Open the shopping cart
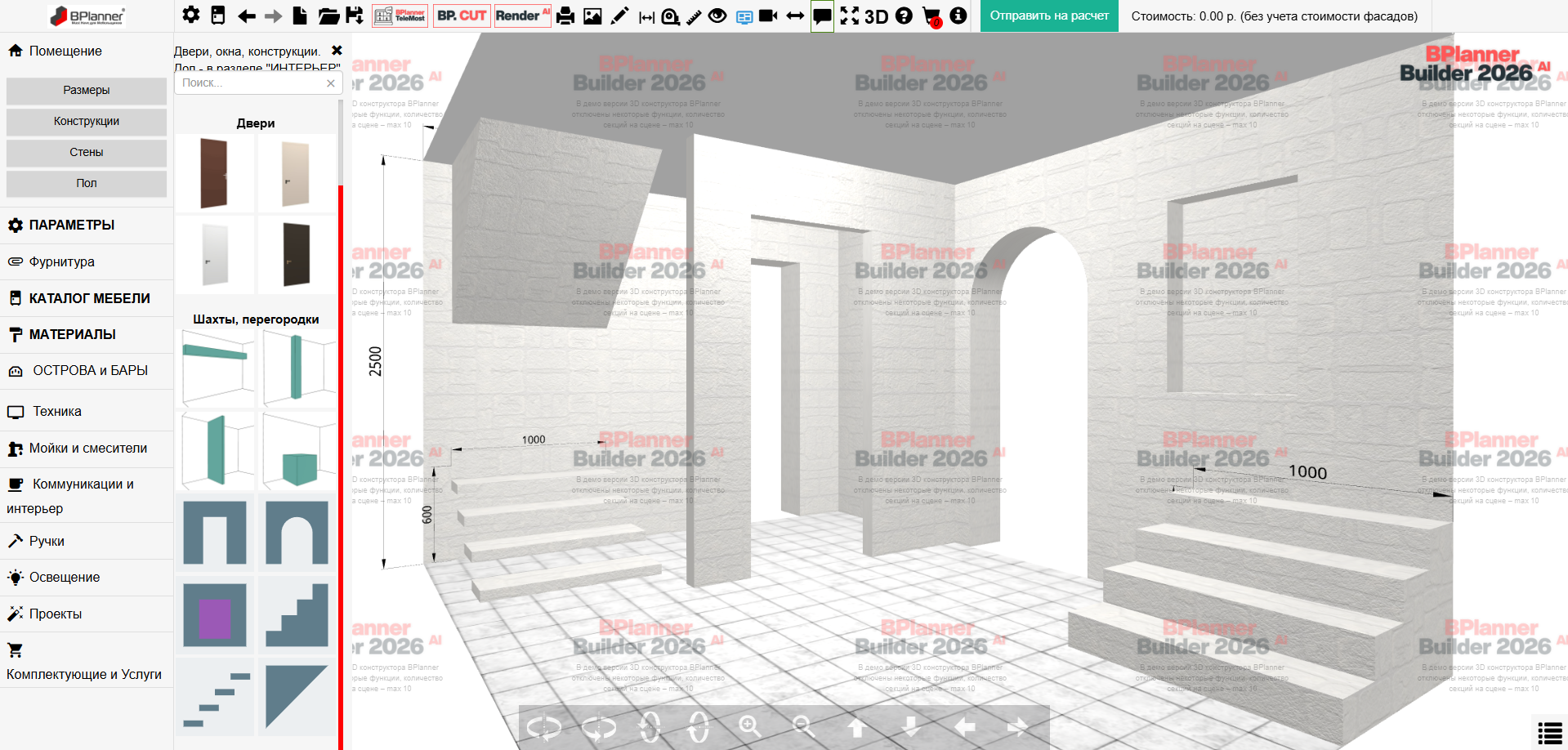The image size is (1568, 750). click(x=931, y=17)
